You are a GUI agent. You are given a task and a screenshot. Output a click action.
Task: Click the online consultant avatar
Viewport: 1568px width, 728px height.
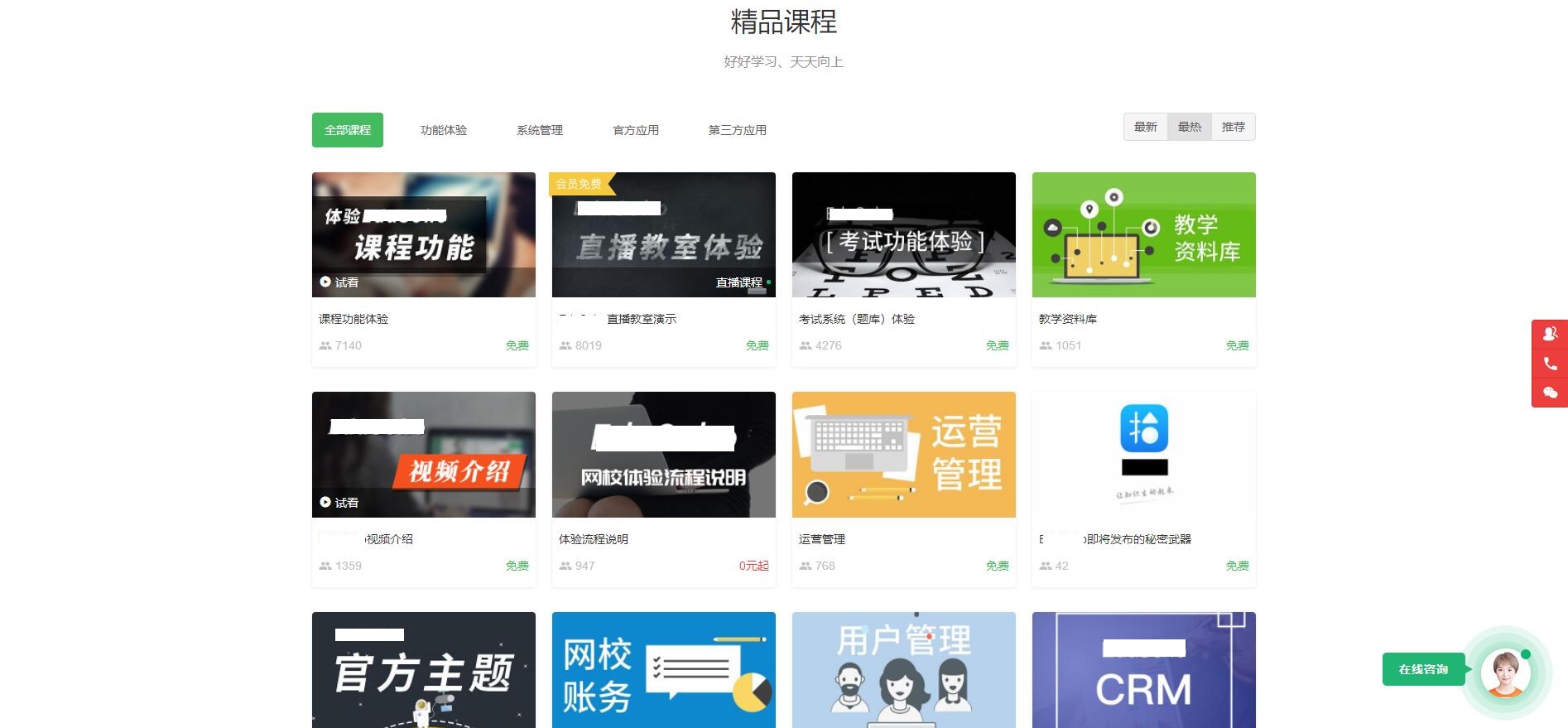coord(1505,672)
